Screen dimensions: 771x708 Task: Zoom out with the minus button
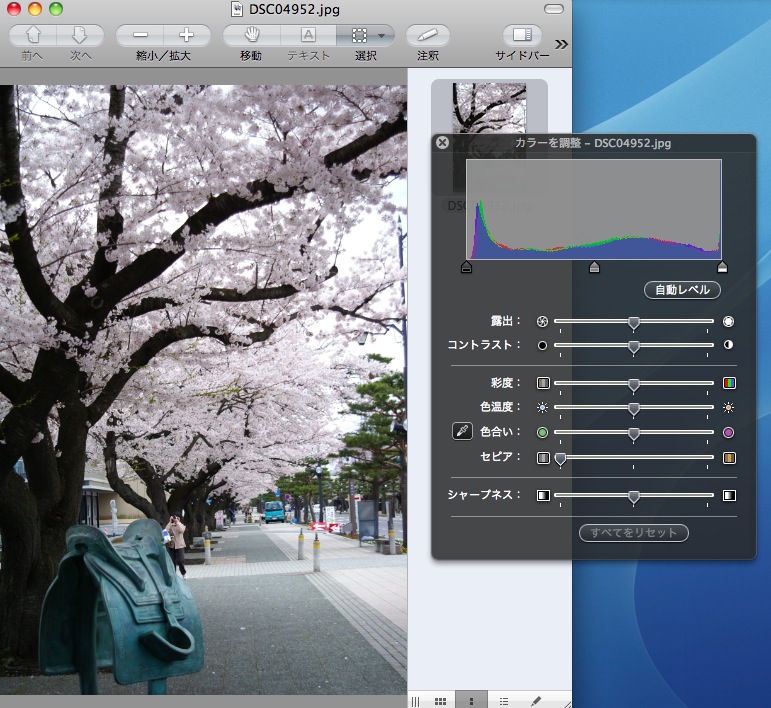pyautogui.click(x=140, y=35)
